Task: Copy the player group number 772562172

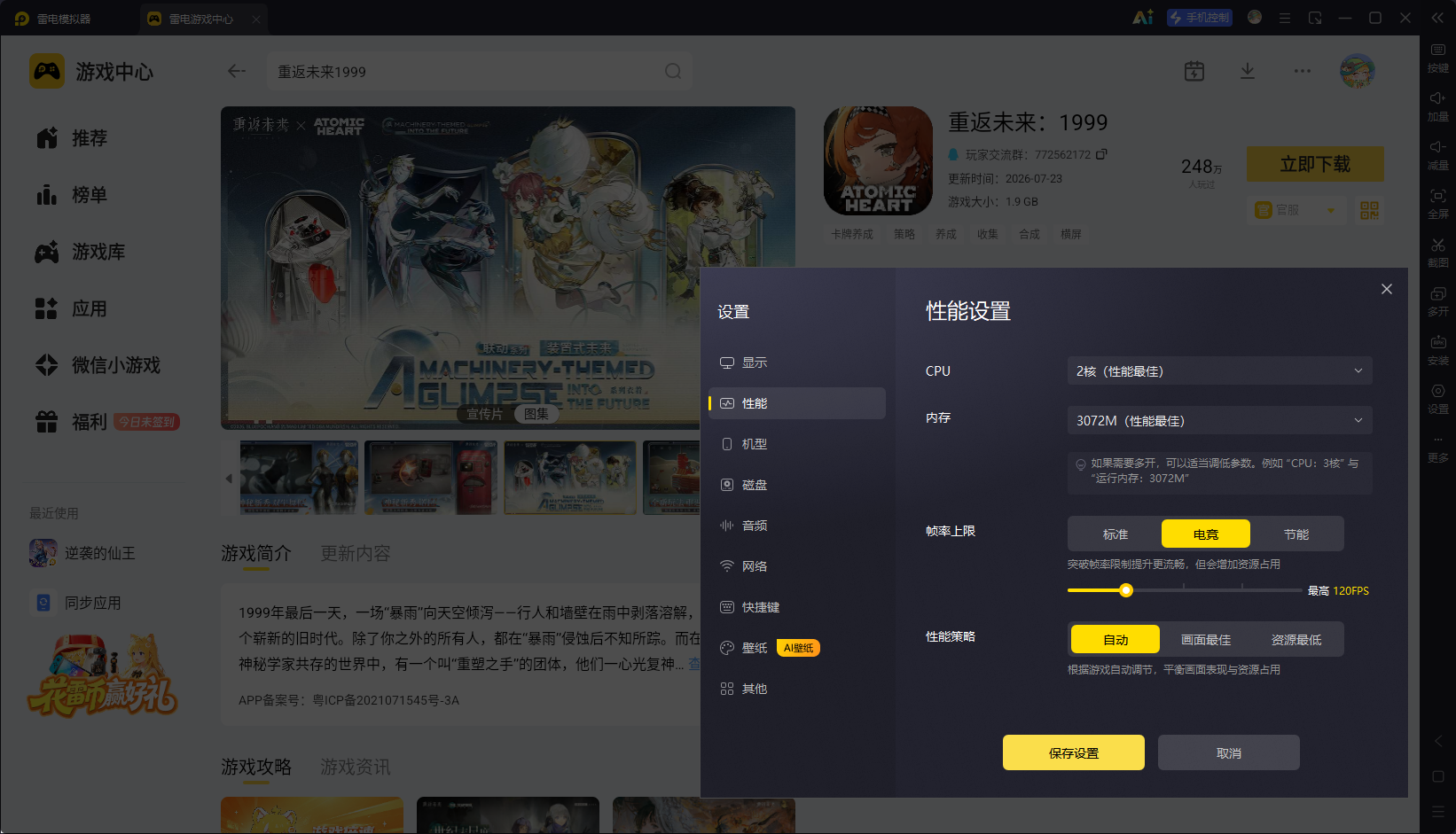Action: pos(1101,154)
